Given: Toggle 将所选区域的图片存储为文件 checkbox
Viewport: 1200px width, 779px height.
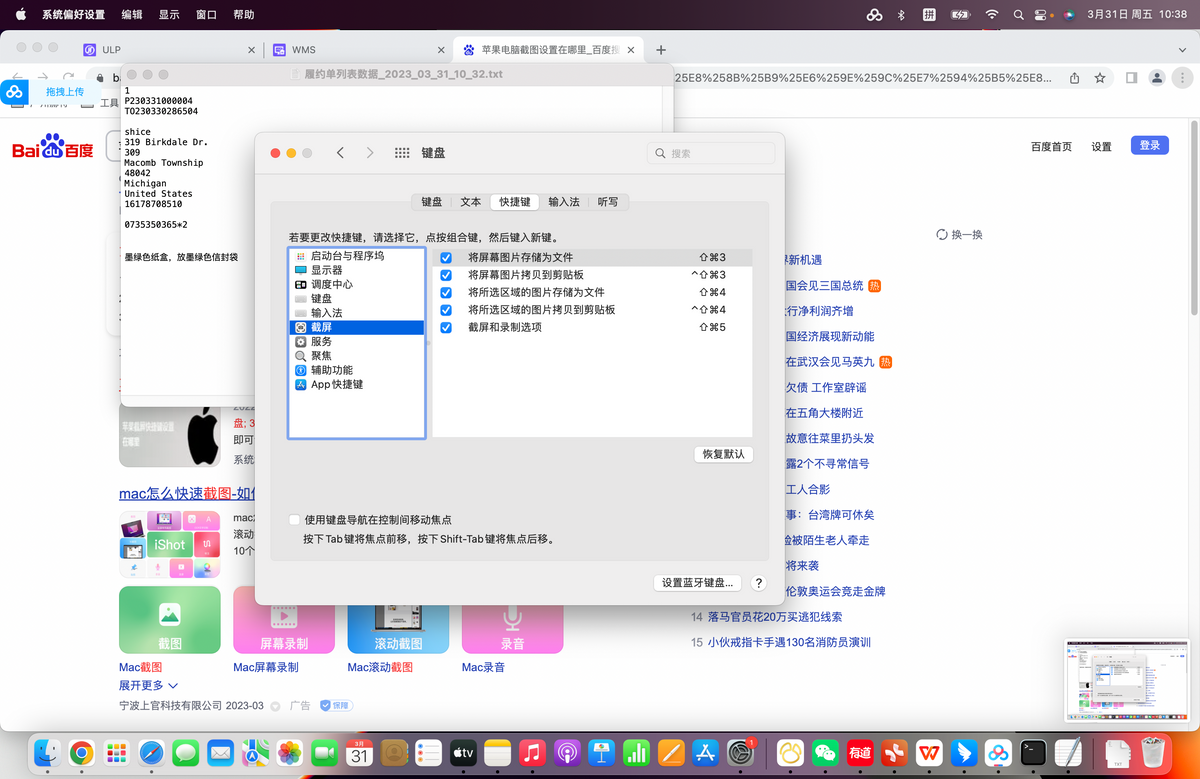Looking at the screenshot, I should click(x=446, y=293).
